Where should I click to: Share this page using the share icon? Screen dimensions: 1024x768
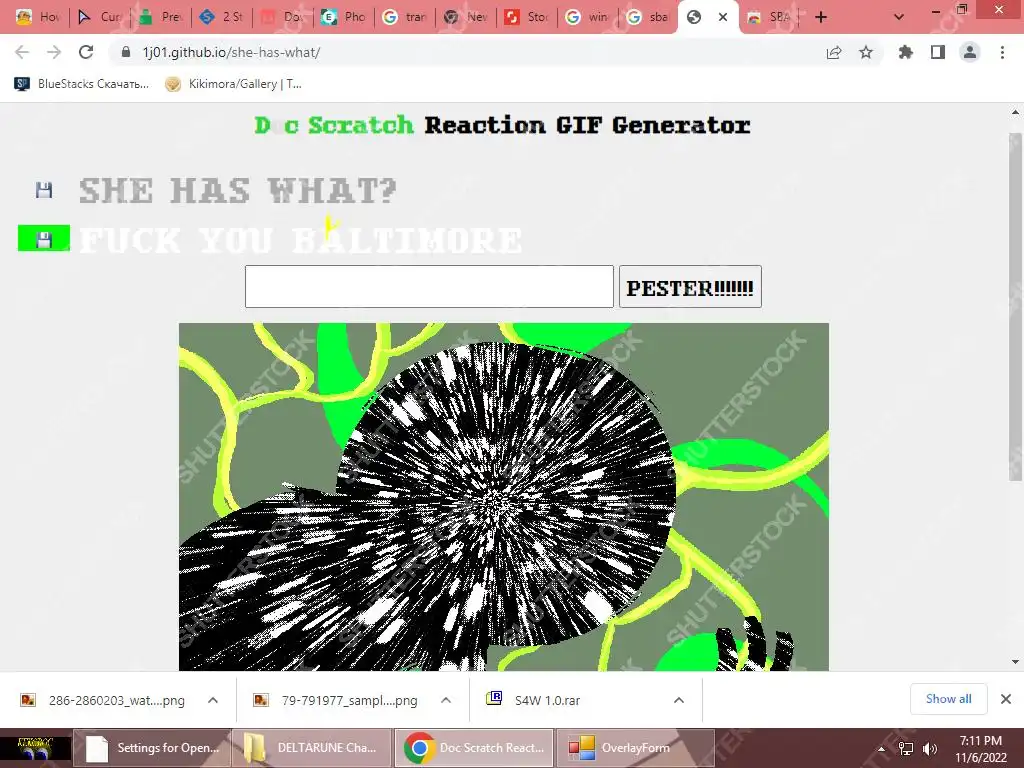click(x=834, y=52)
